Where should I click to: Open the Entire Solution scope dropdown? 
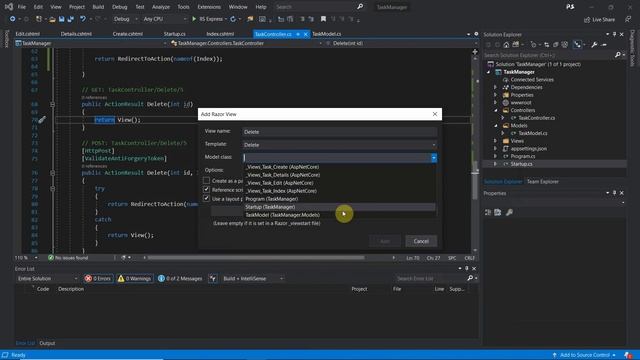coord(47,278)
